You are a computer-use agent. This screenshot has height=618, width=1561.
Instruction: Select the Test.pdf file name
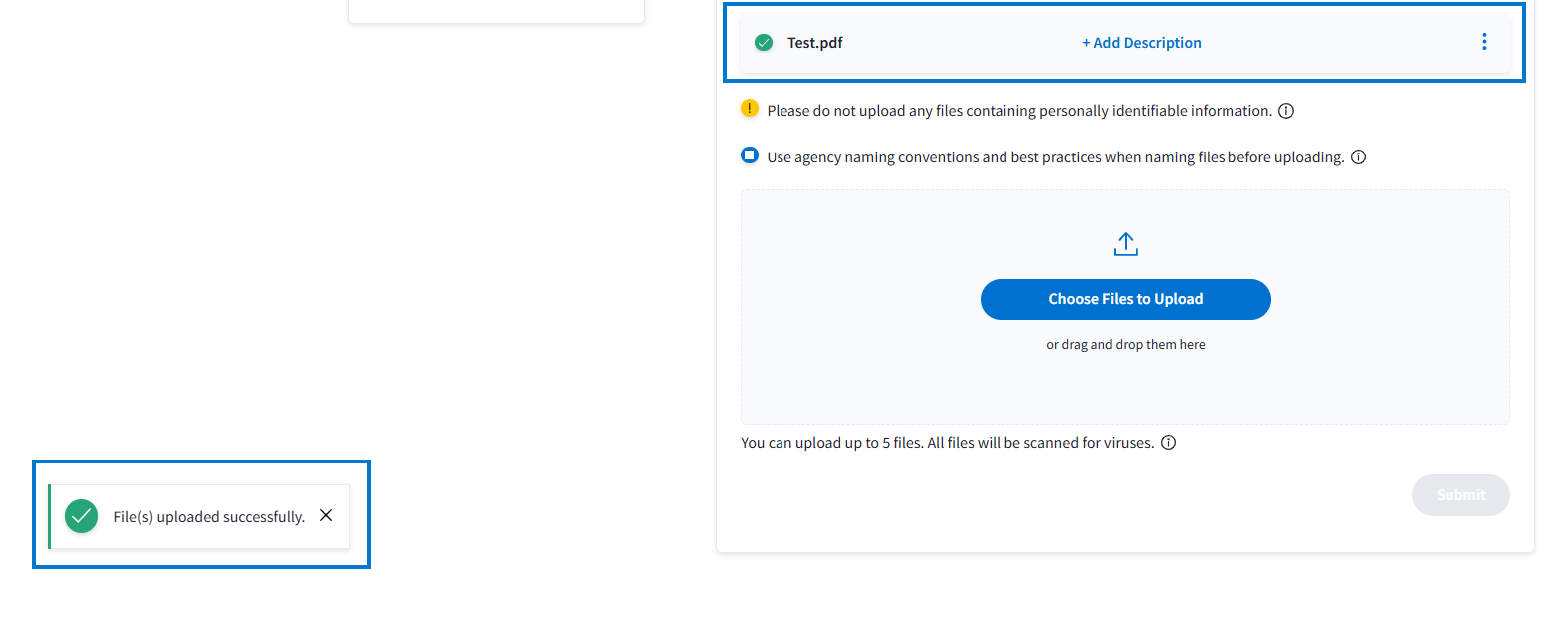coord(815,43)
